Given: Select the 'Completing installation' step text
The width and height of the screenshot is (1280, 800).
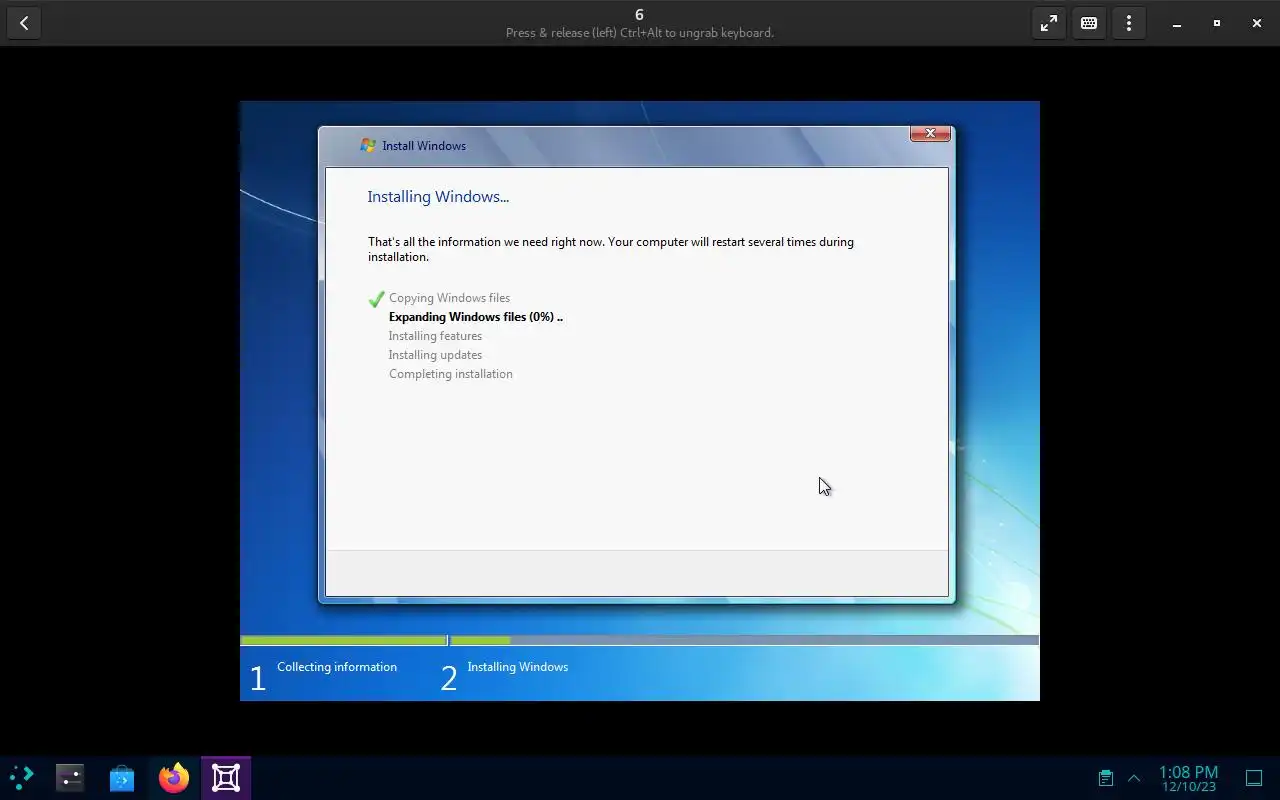Looking at the screenshot, I should 451,374.
